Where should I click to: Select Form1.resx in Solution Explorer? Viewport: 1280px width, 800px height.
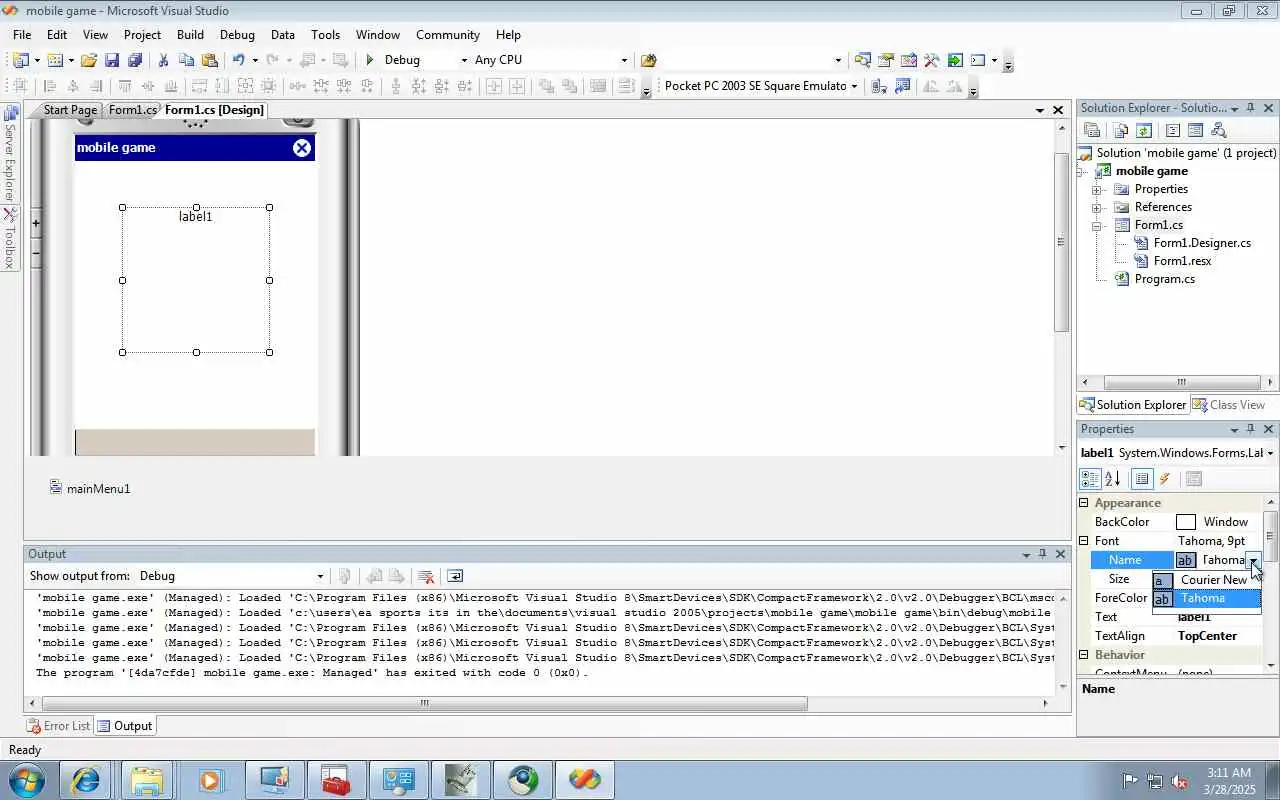(x=1182, y=261)
